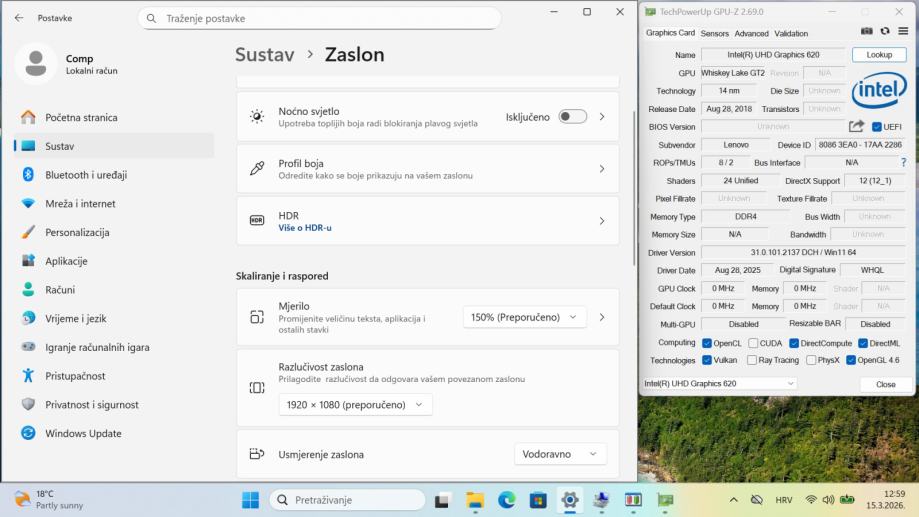
Task: Click the Bus Interface question mark
Action: 903,162
